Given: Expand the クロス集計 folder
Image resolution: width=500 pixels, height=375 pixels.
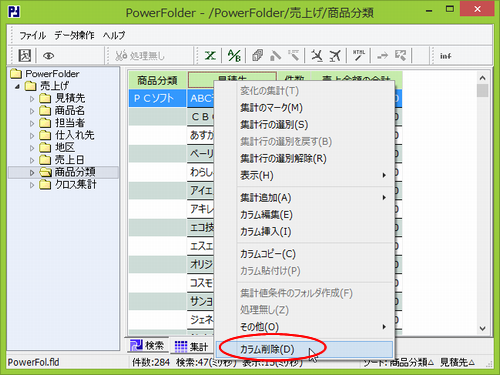Looking at the screenshot, I should [32, 185].
